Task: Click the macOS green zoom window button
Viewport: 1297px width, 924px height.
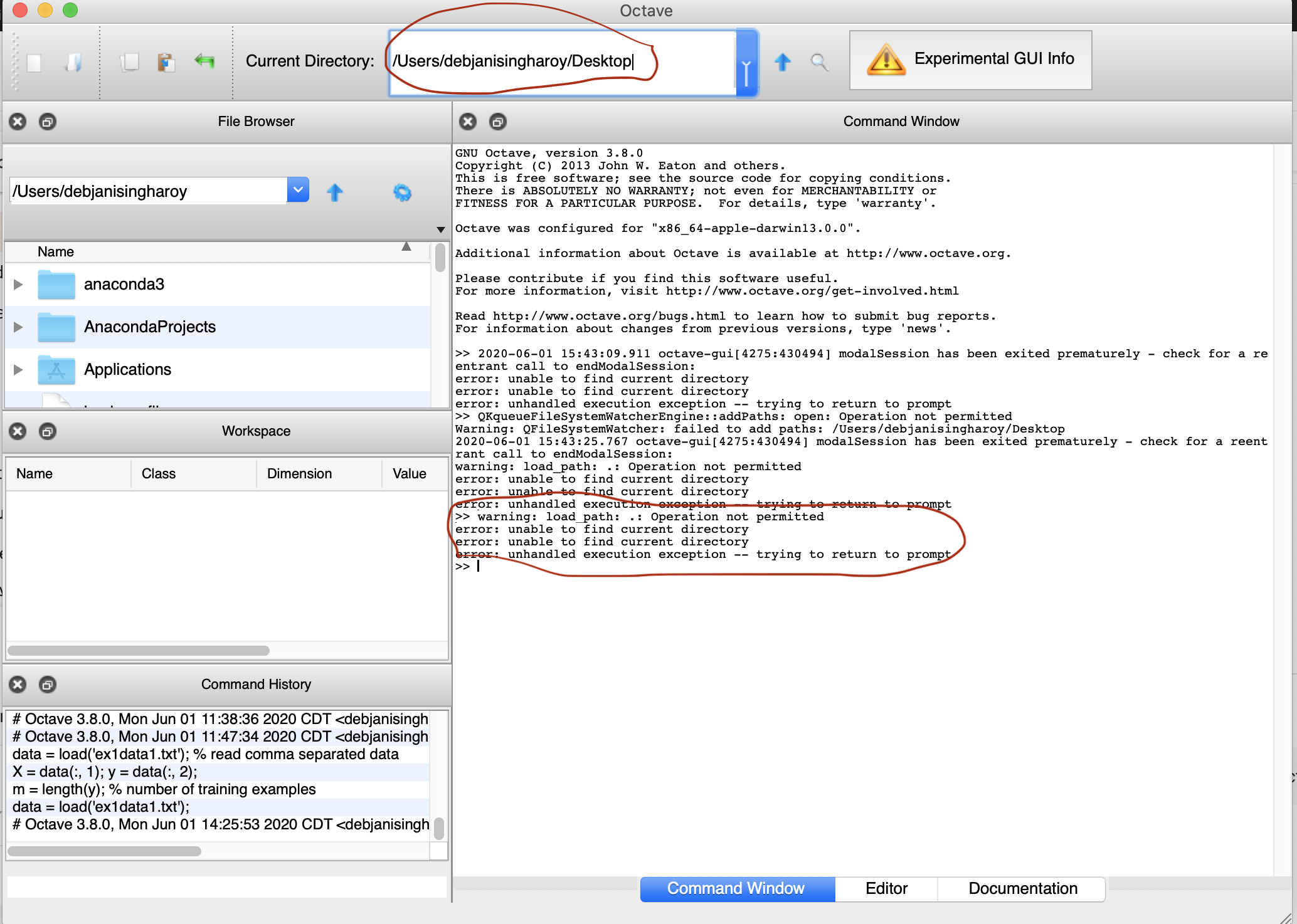Action: click(x=70, y=10)
